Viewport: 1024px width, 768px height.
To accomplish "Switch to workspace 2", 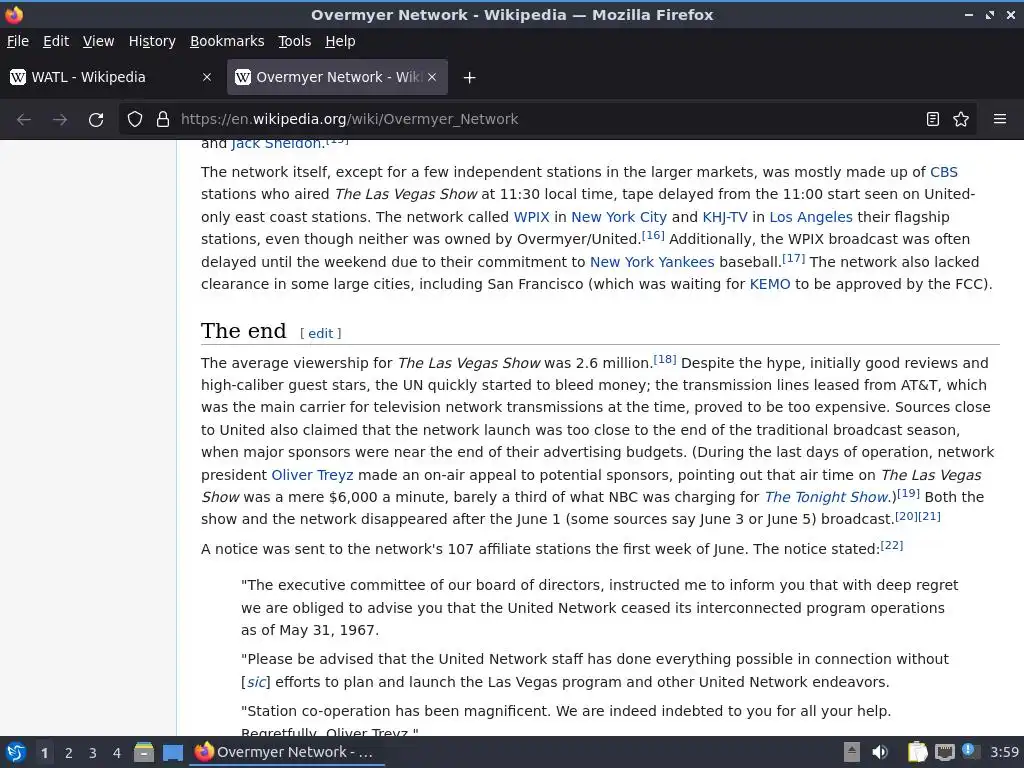I will (x=69, y=753).
